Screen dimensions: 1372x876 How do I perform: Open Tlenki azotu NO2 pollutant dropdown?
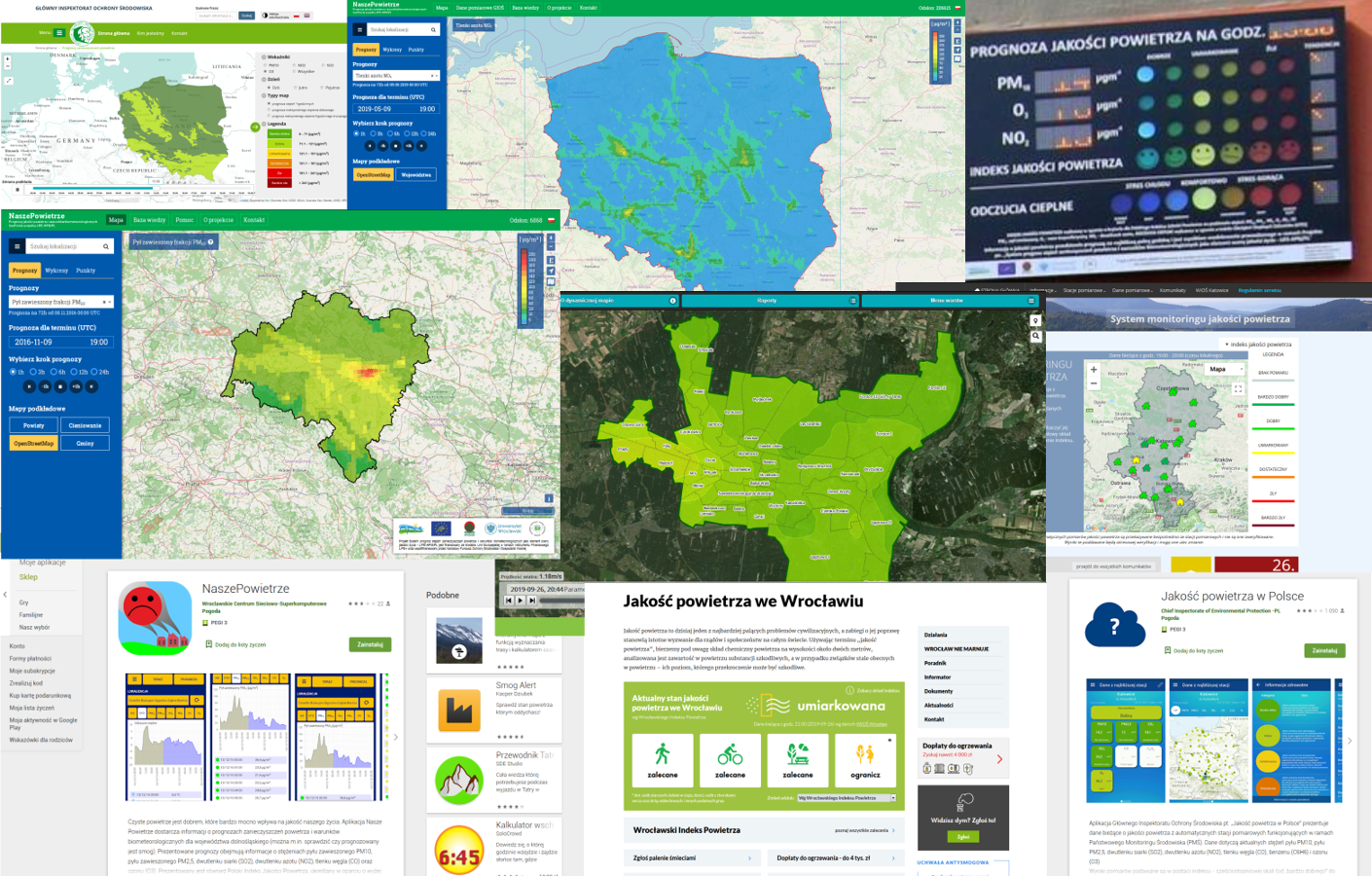(396, 76)
